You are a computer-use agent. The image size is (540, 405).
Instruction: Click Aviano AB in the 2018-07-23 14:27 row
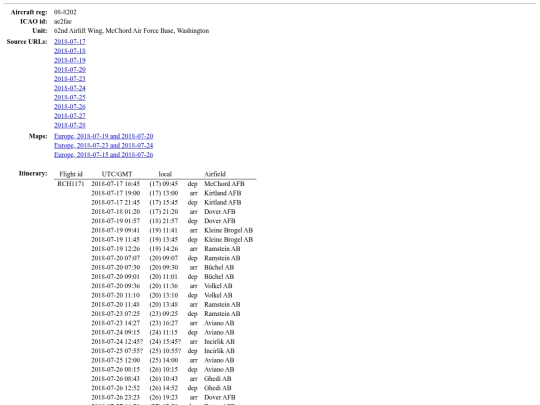coord(219,323)
